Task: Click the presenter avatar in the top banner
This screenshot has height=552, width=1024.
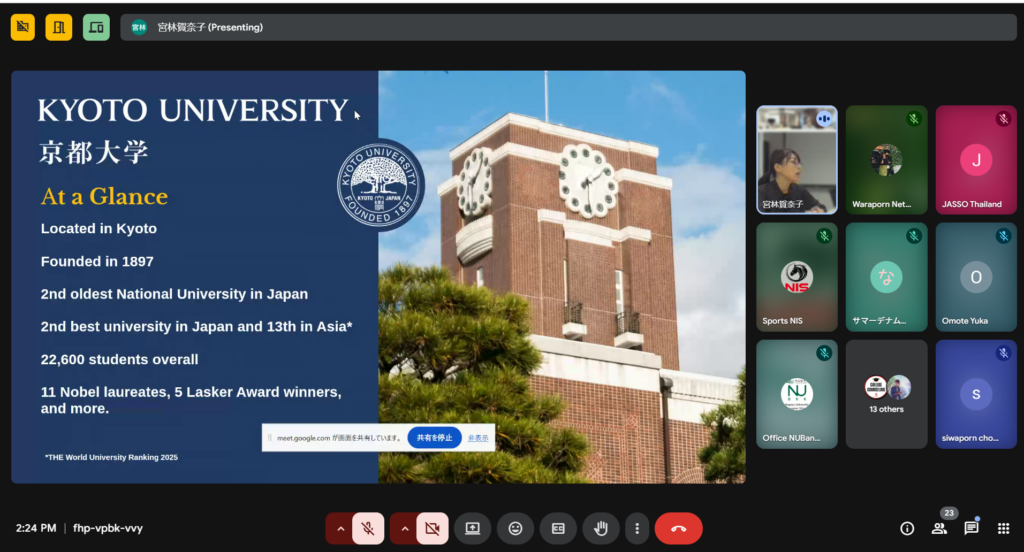Action: tap(138, 27)
